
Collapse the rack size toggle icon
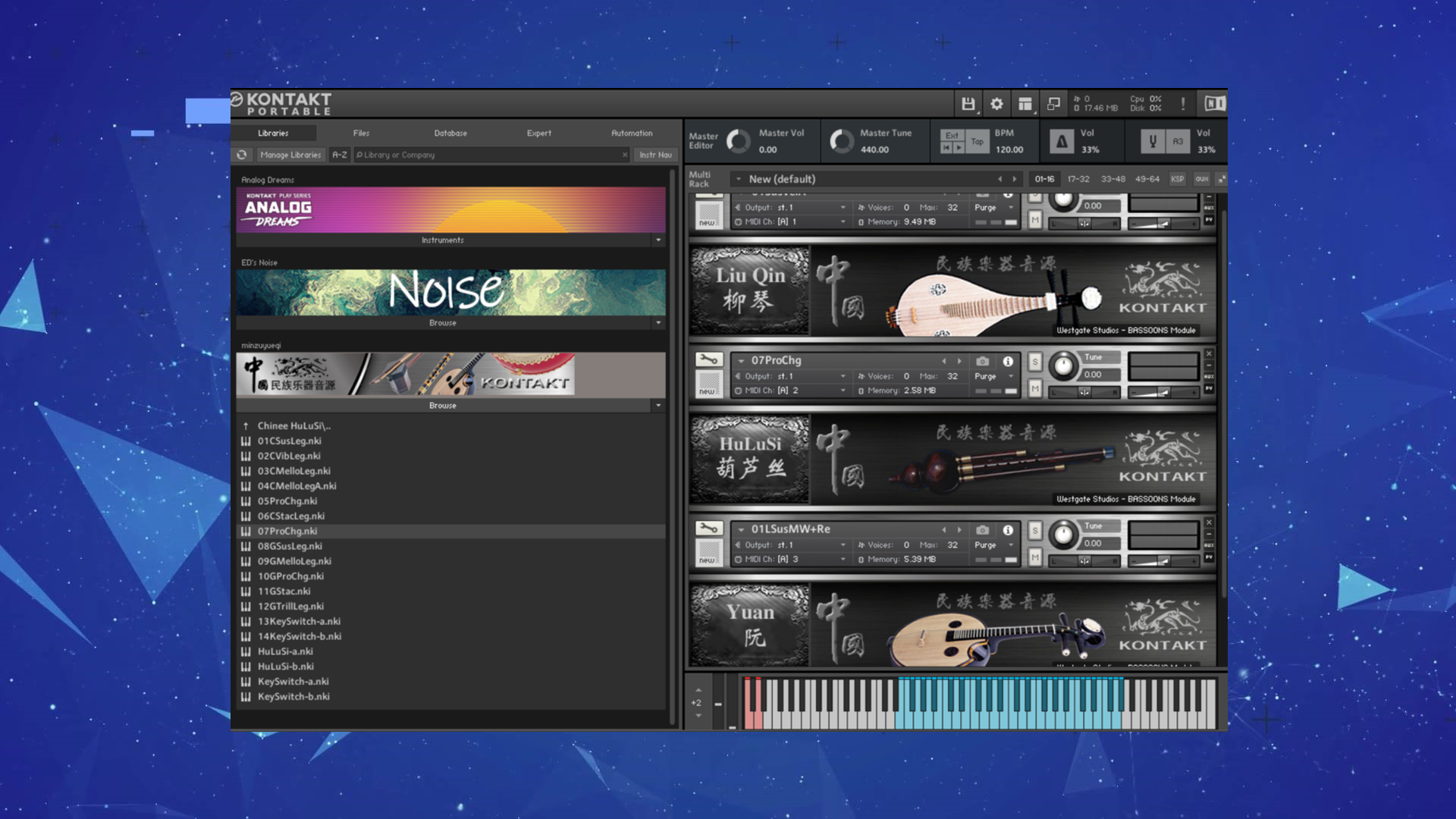[x=1221, y=179]
